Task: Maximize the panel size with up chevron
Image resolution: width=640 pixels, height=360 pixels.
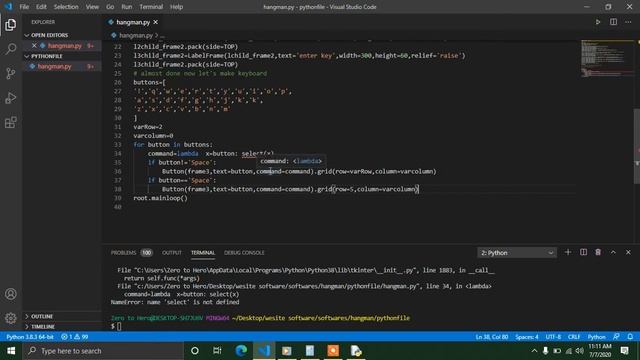Action: (x=613, y=252)
